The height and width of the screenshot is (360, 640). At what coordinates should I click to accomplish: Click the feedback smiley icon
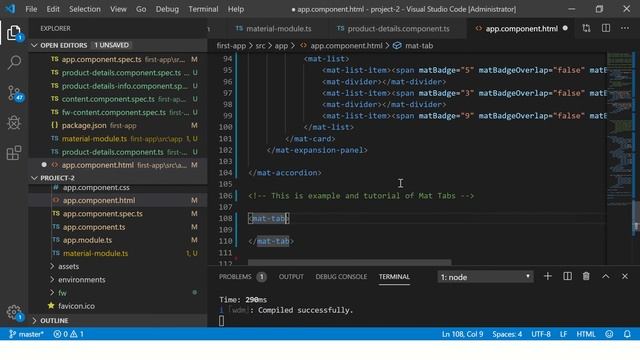(x=609, y=334)
